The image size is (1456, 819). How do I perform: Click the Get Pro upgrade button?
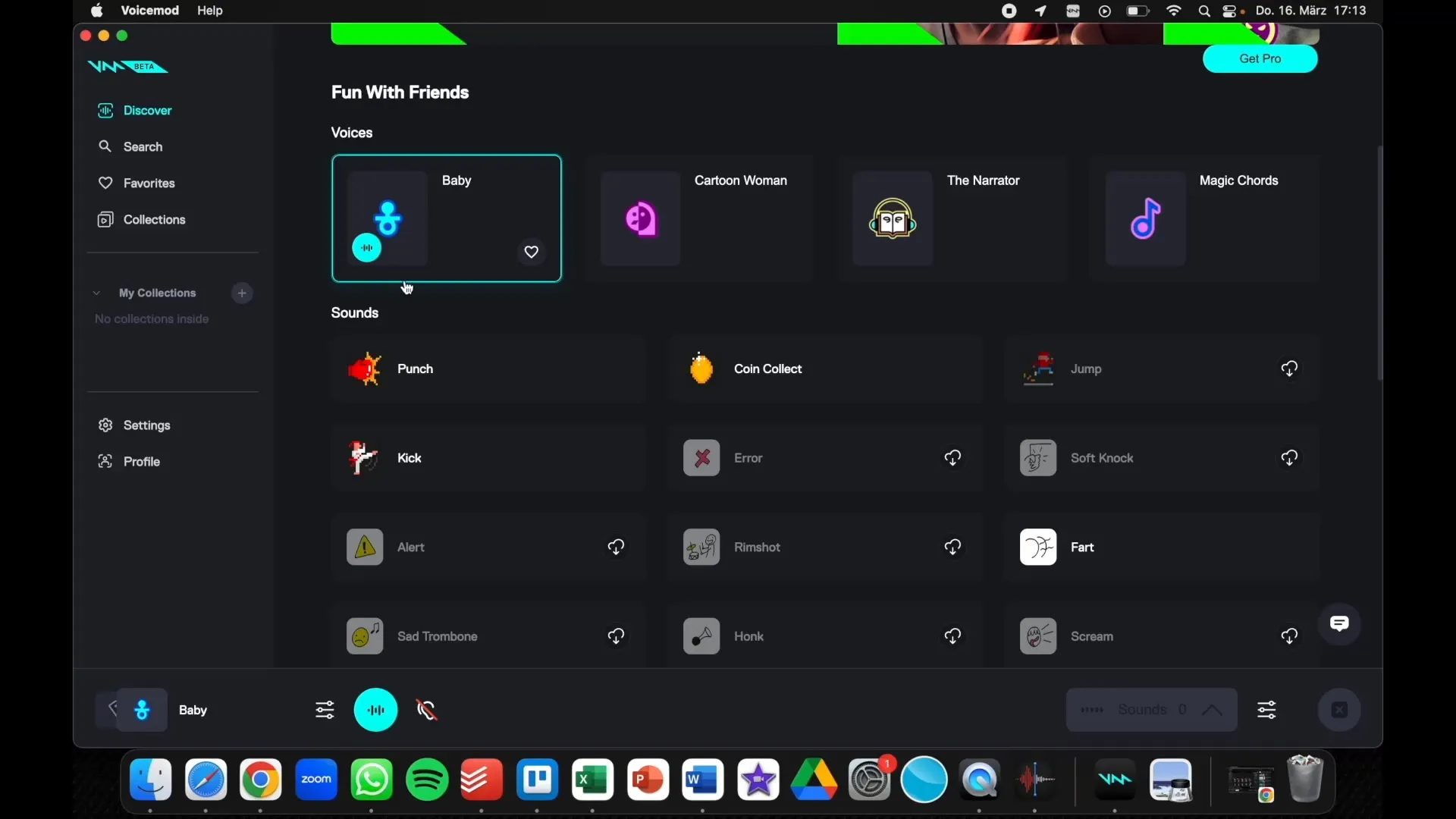tap(1260, 58)
